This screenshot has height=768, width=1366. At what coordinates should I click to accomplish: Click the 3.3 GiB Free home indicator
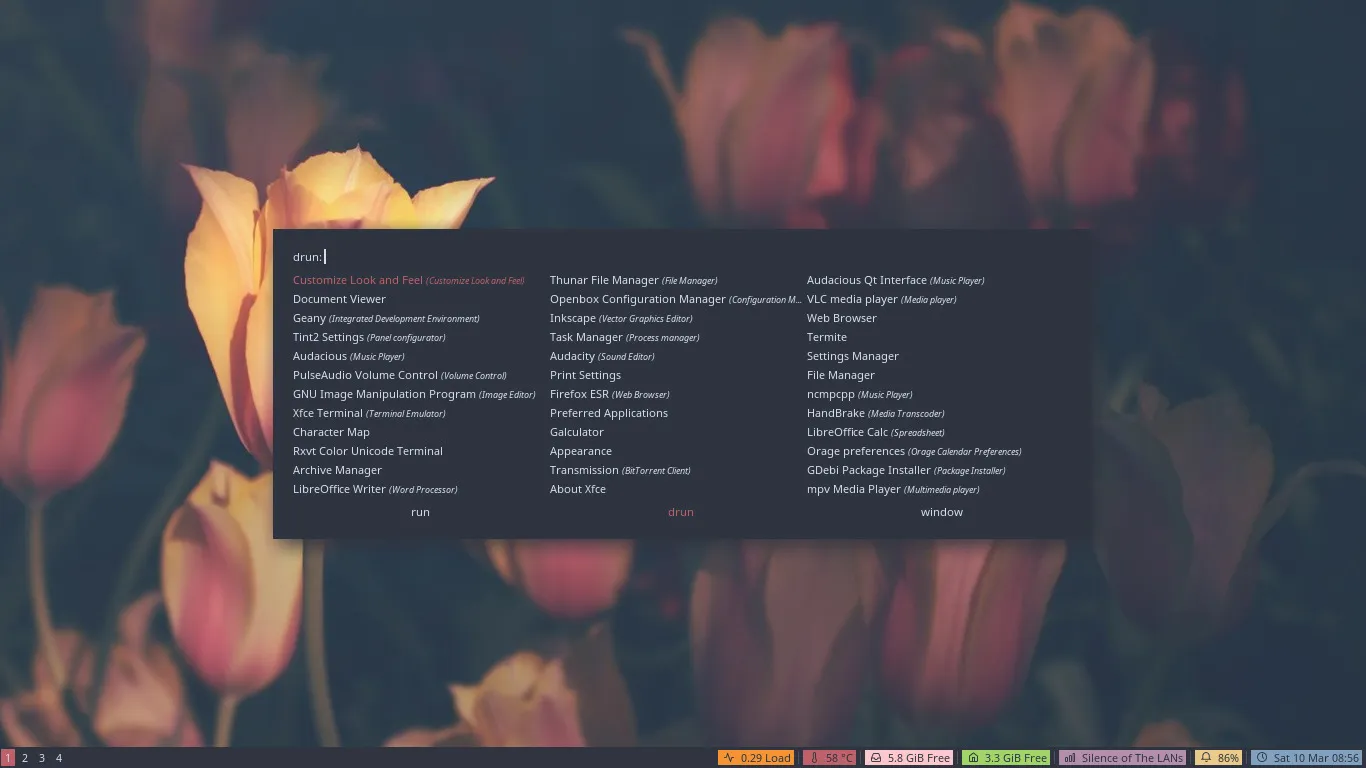click(1006, 758)
